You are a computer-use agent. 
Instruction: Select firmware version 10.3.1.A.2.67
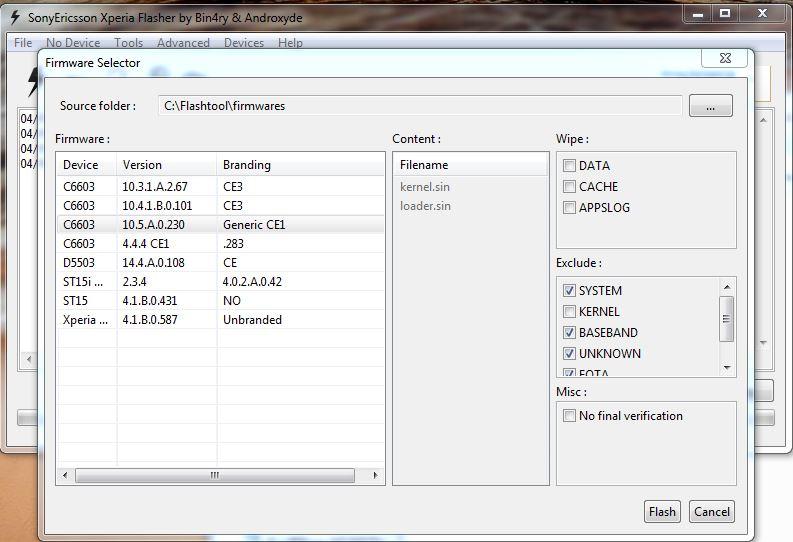[221, 187]
